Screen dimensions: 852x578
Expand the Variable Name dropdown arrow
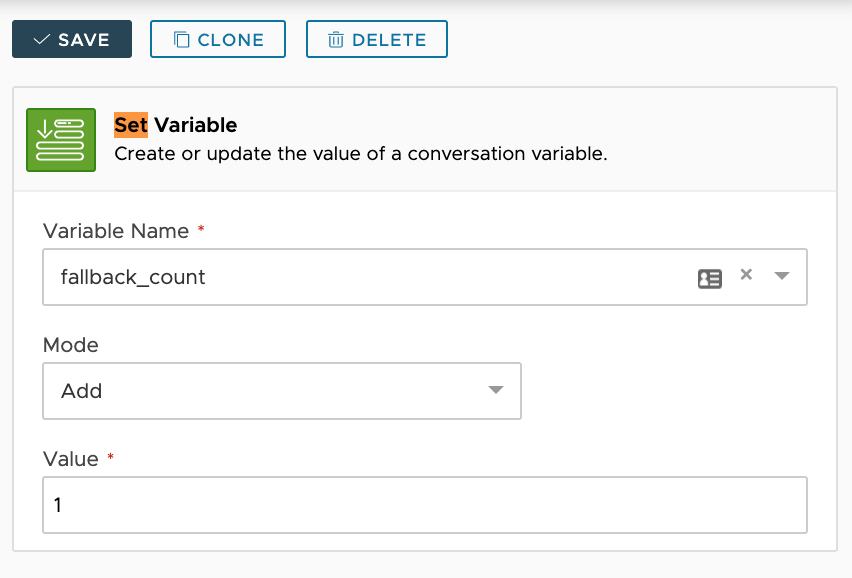click(782, 276)
